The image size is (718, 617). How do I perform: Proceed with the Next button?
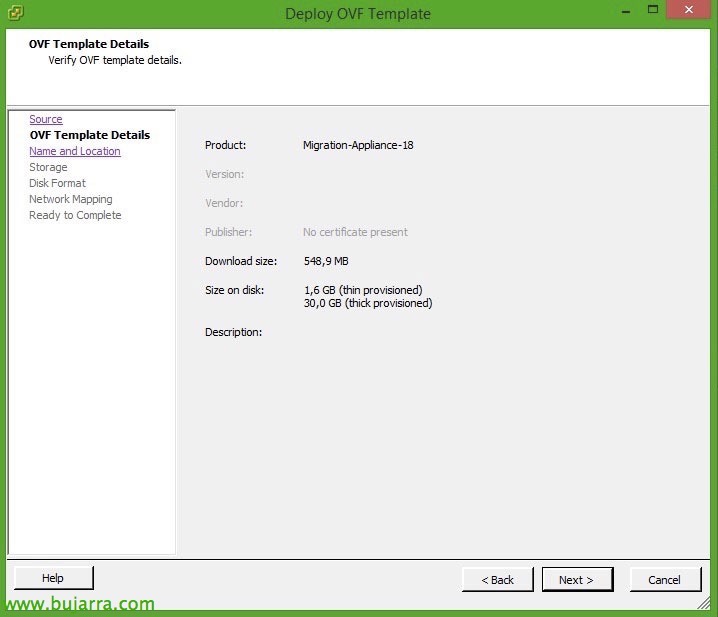[577, 579]
